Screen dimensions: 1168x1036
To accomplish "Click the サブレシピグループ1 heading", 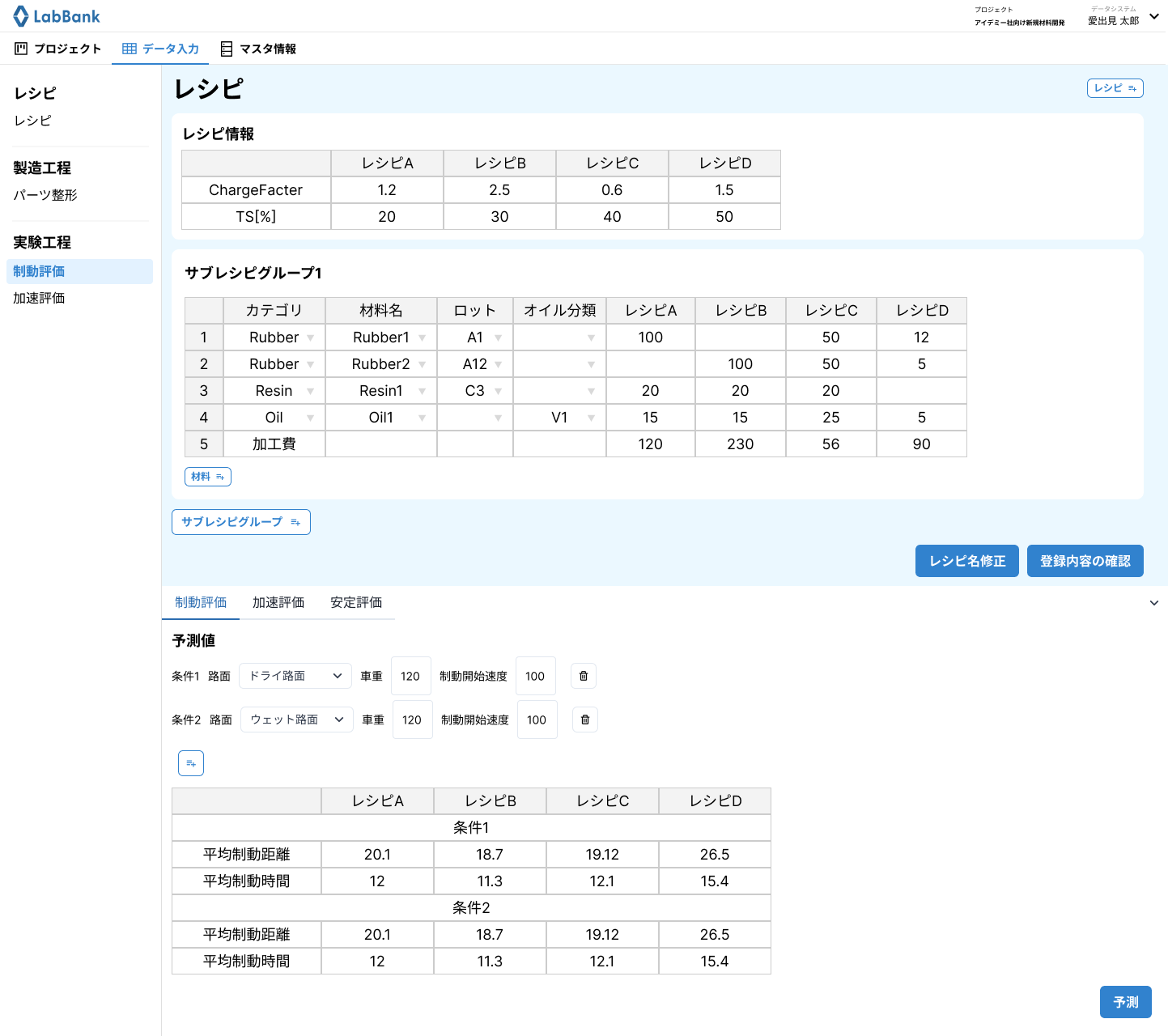I will [253, 273].
